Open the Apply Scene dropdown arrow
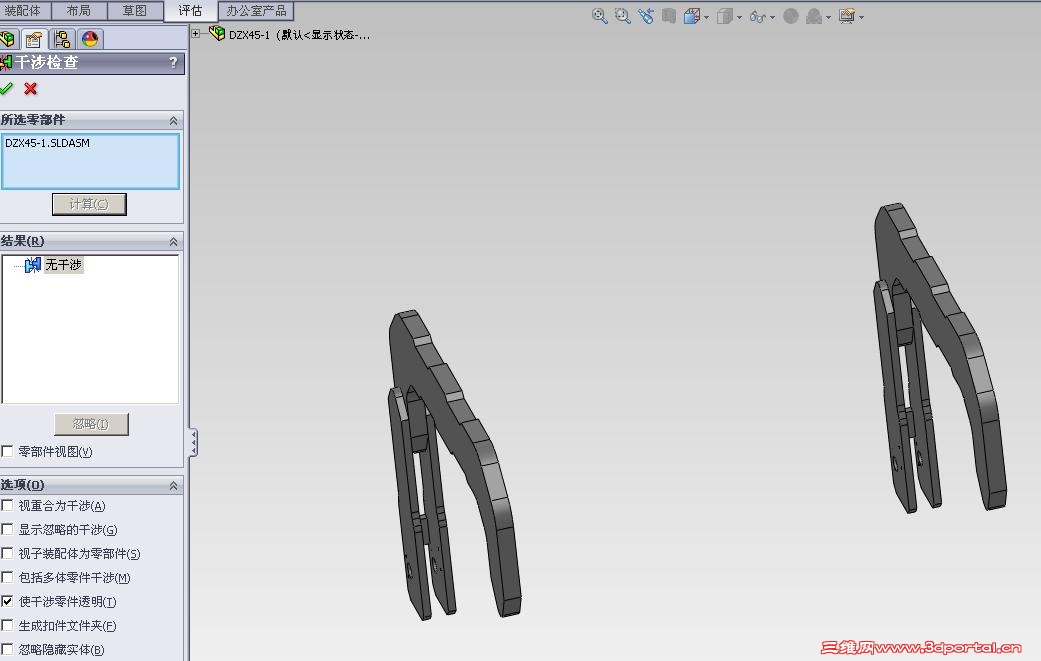The width and height of the screenshot is (1041, 661). tap(828, 18)
